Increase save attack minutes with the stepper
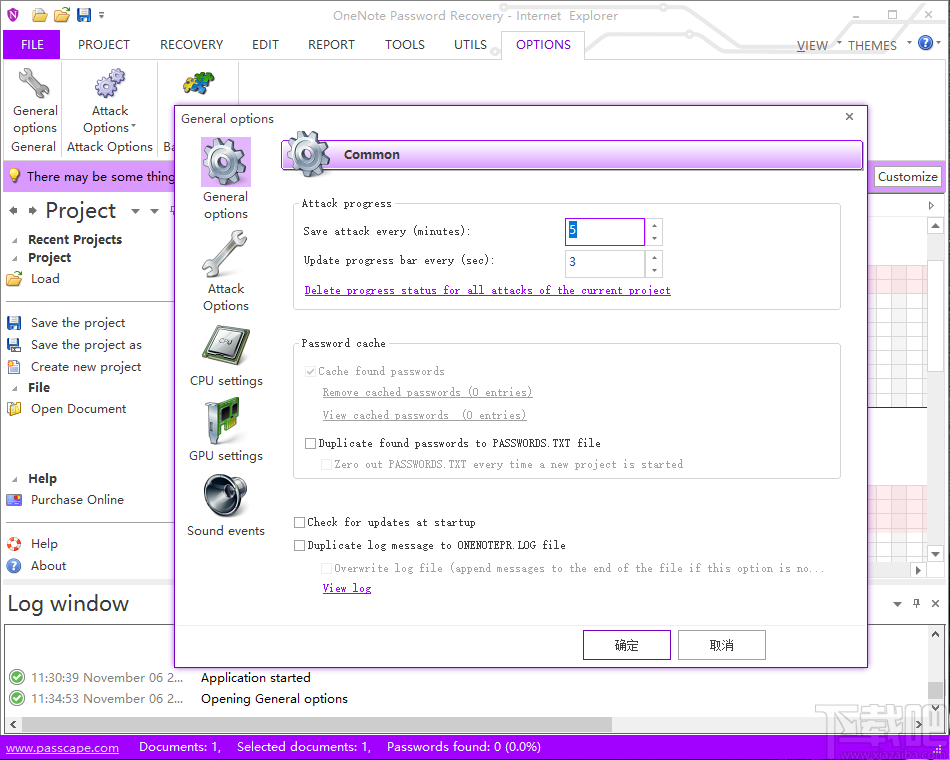The width and height of the screenshot is (950, 760). coord(654,227)
